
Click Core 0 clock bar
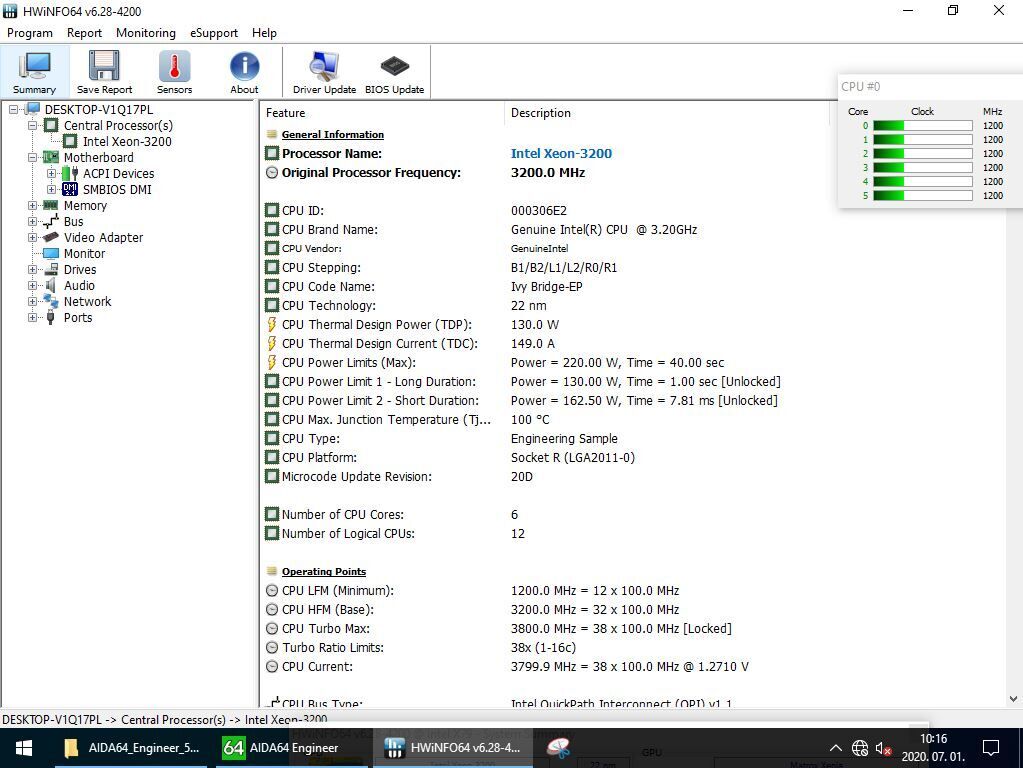pos(923,125)
